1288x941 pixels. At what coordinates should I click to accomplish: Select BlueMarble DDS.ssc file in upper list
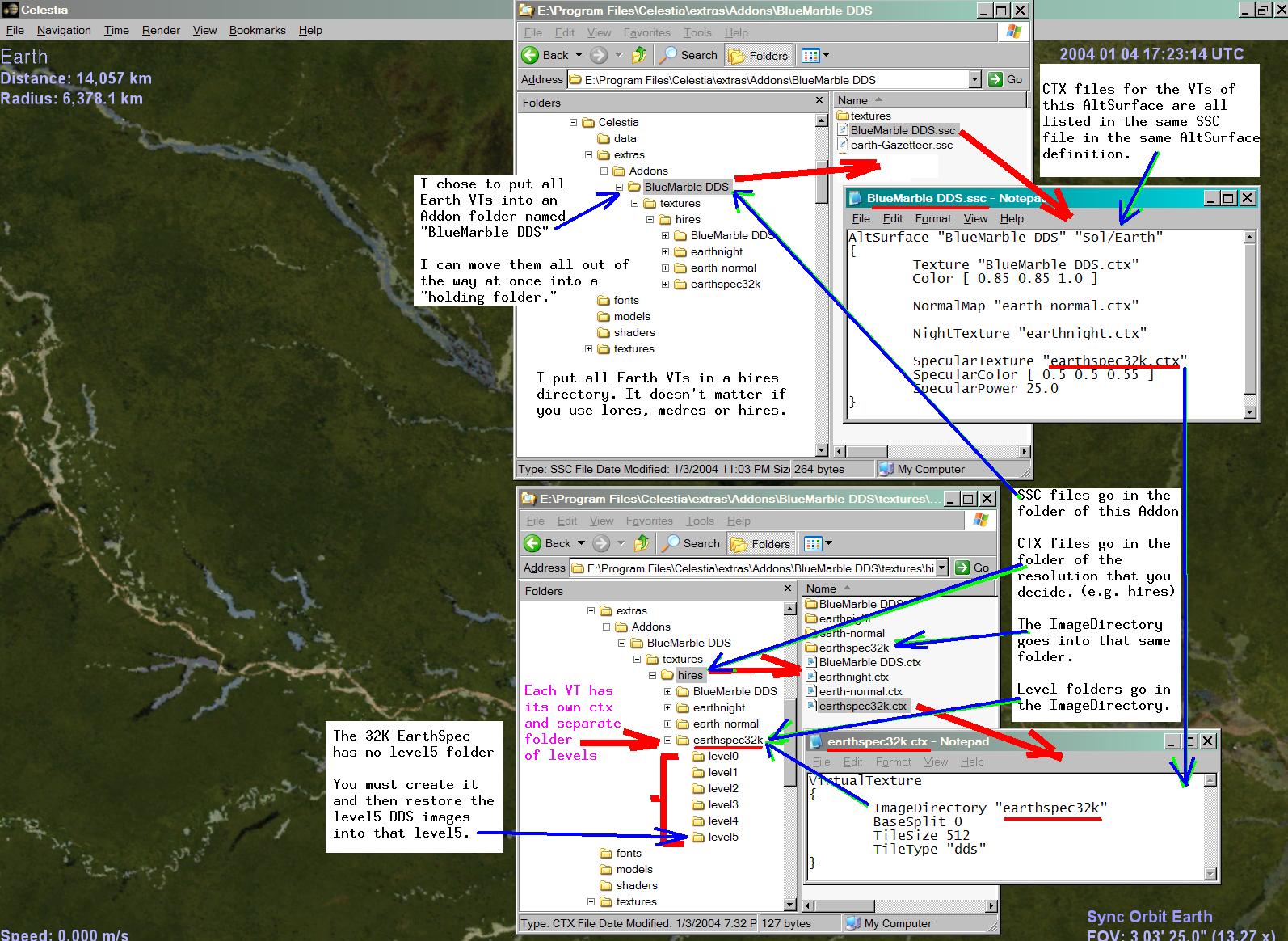[903, 130]
